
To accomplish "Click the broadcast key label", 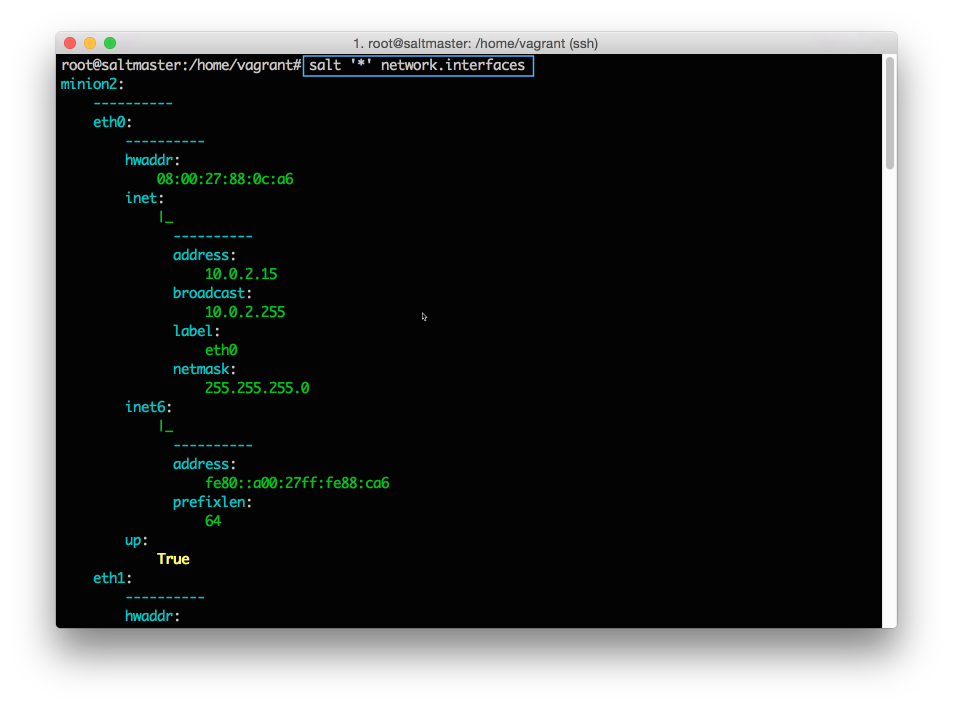I will tap(212, 293).
